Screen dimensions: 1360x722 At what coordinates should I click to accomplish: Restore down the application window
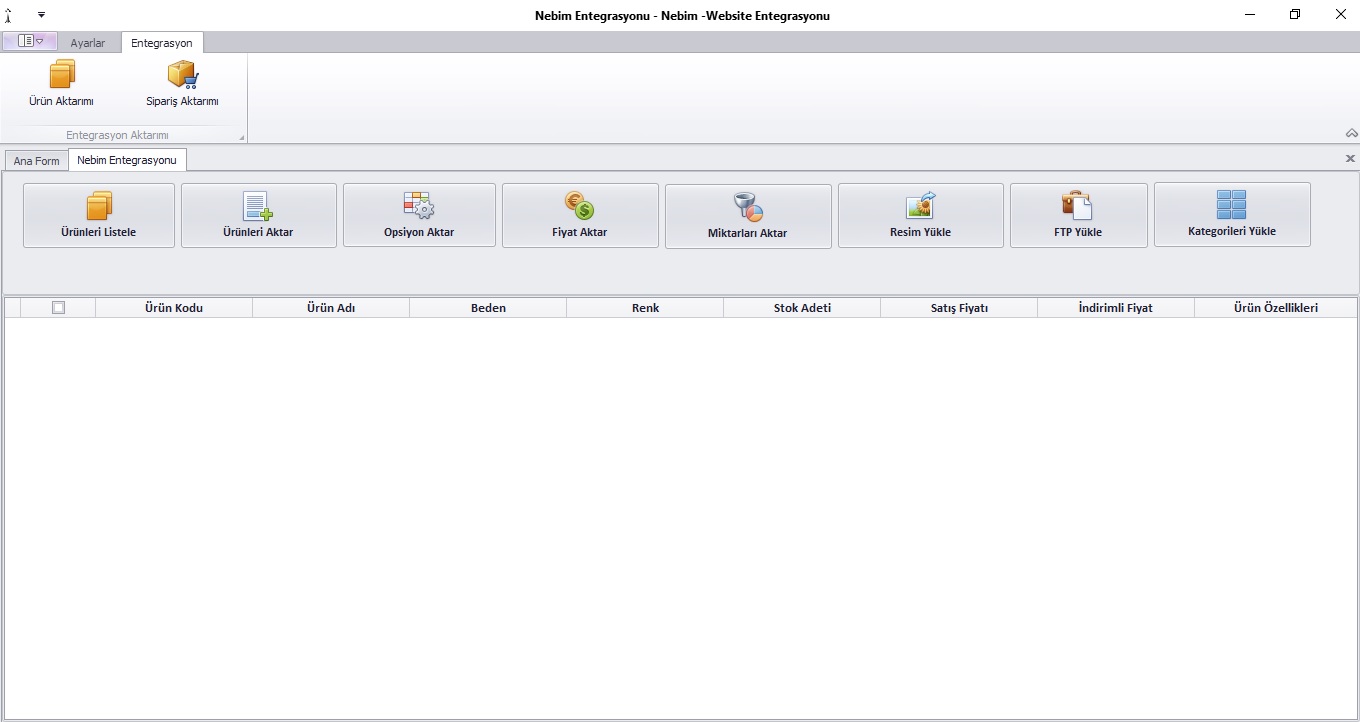point(1296,15)
